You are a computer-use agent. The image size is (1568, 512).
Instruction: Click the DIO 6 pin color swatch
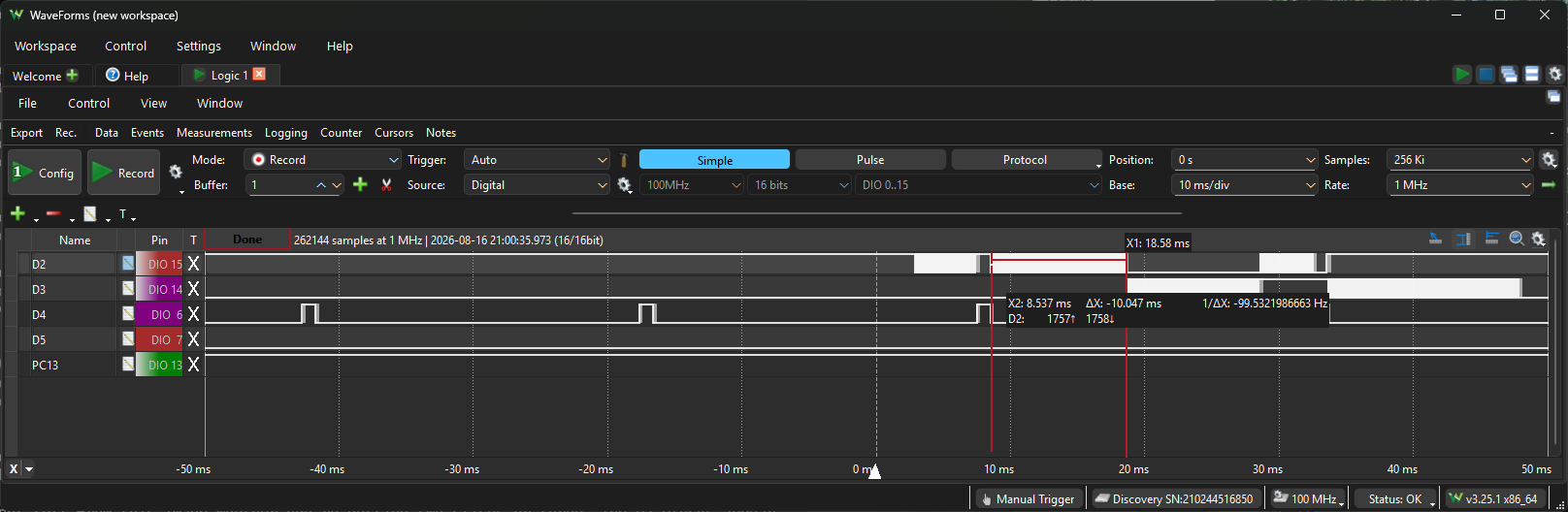(x=160, y=314)
